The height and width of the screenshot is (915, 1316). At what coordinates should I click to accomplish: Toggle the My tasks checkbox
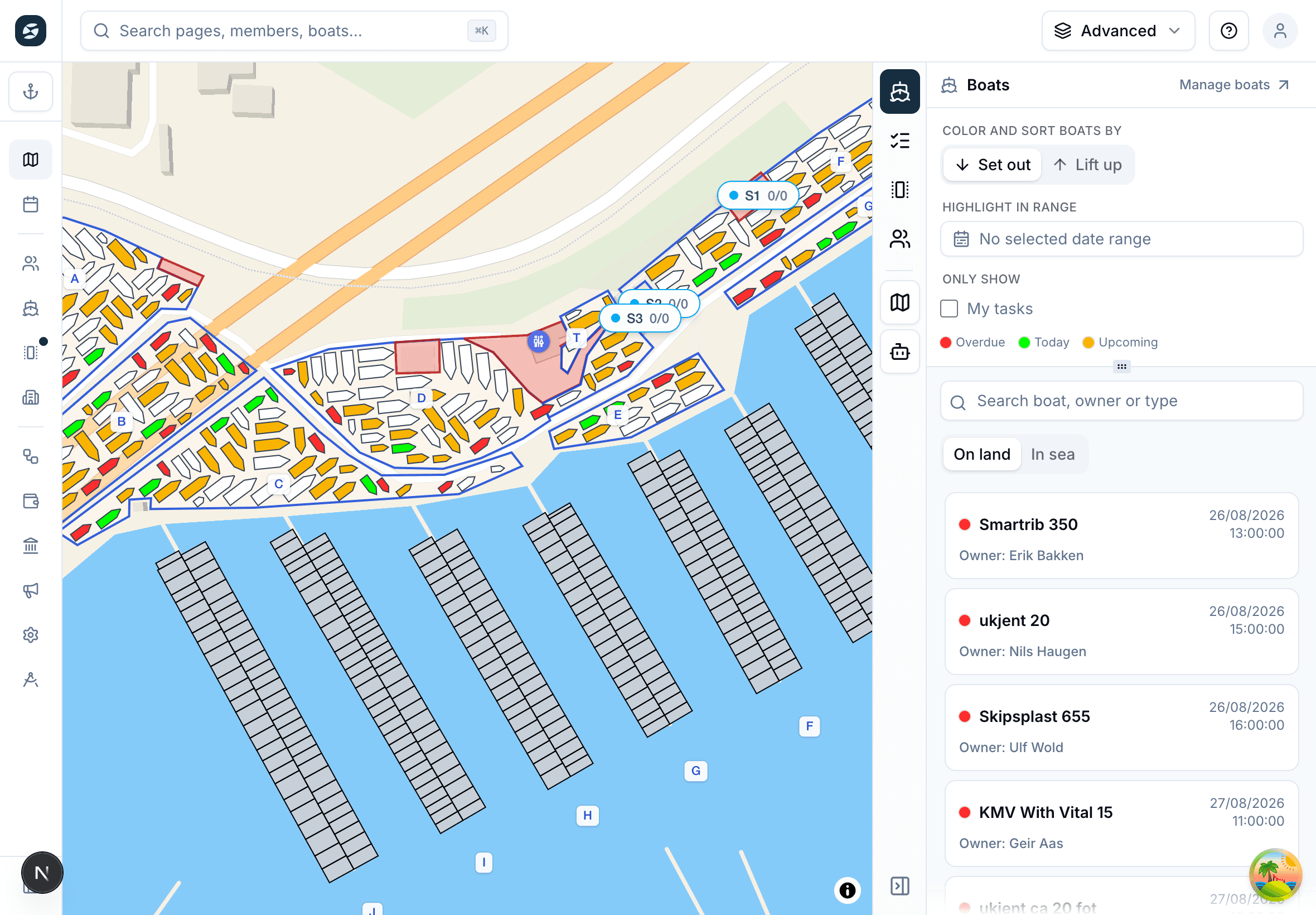(949, 309)
